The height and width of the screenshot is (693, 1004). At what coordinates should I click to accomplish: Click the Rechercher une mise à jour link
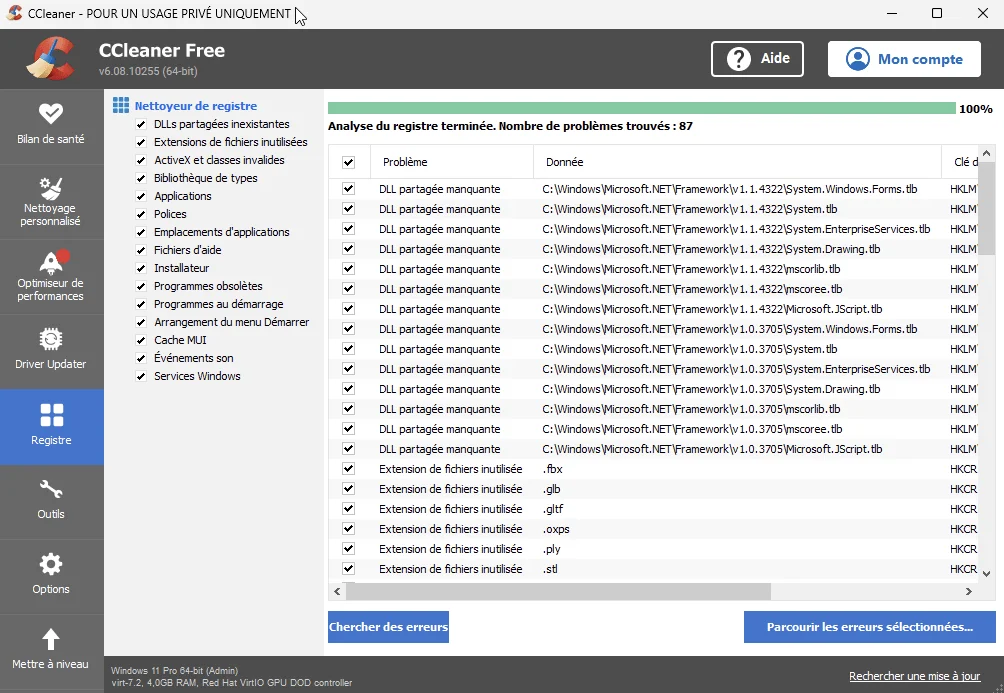click(914, 676)
